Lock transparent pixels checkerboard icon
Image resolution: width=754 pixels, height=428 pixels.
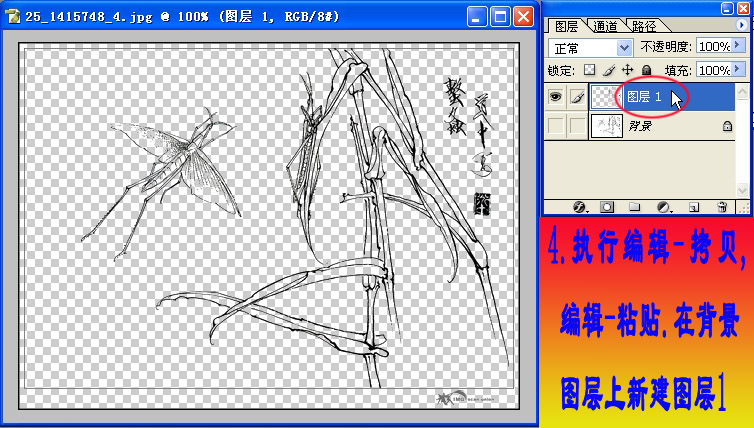click(590, 70)
